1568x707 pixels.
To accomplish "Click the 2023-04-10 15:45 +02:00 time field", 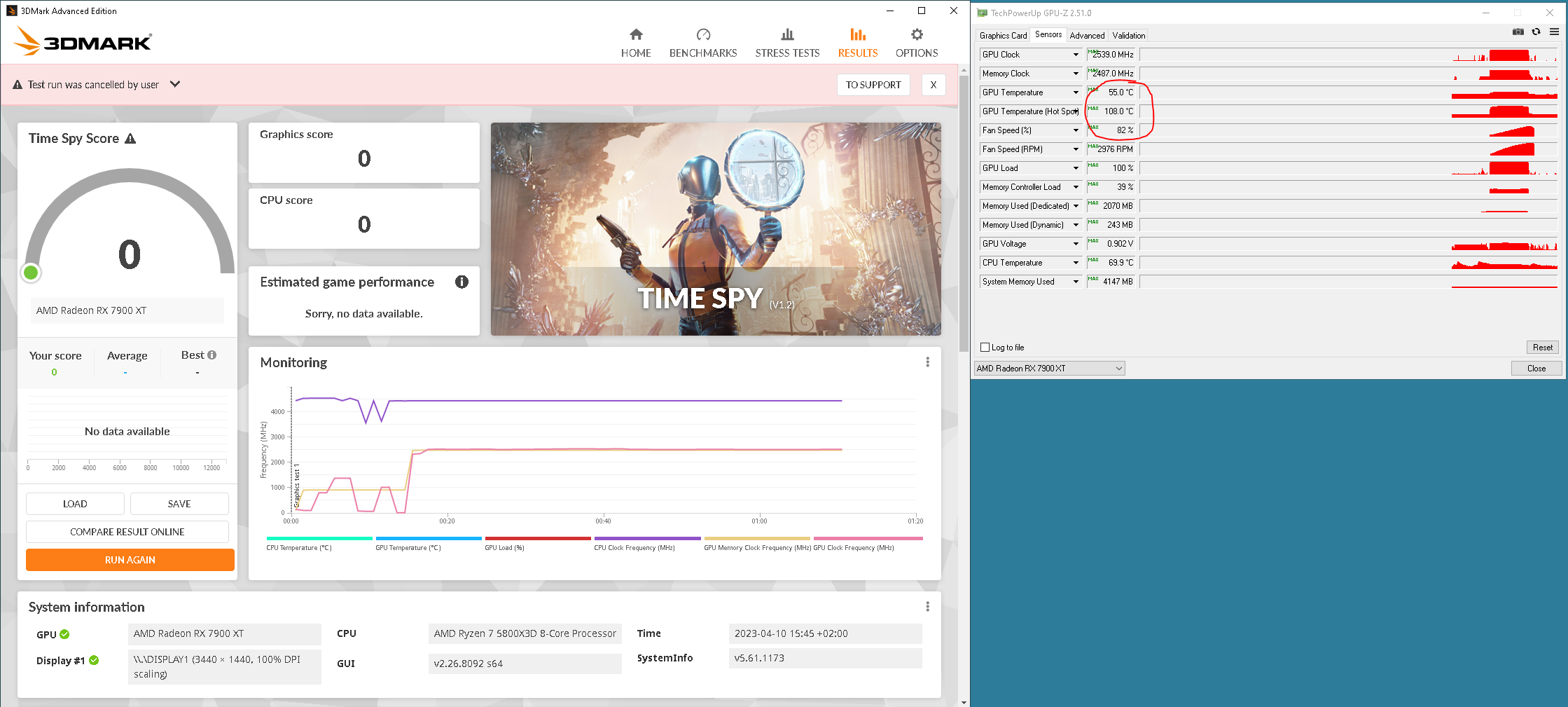I will coord(826,633).
